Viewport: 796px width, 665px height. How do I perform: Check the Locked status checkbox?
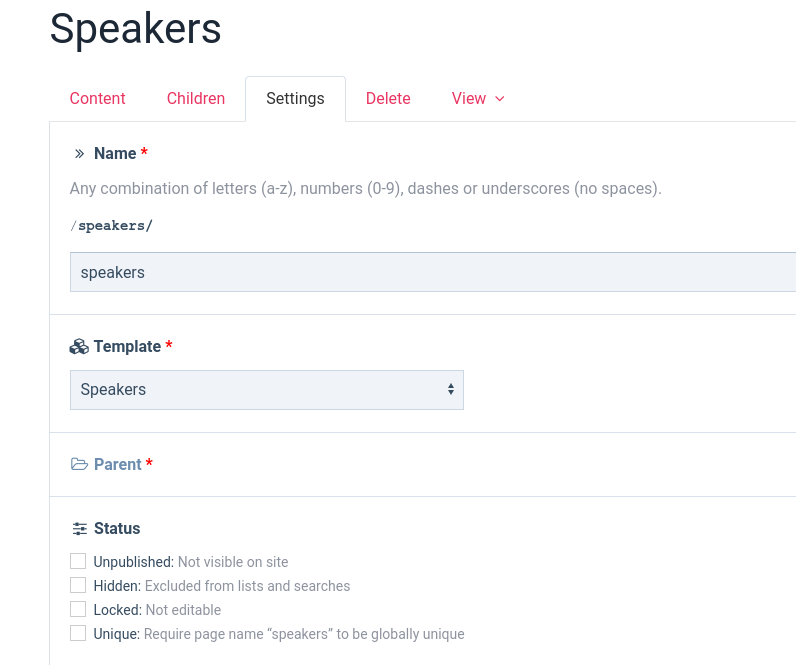78,610
